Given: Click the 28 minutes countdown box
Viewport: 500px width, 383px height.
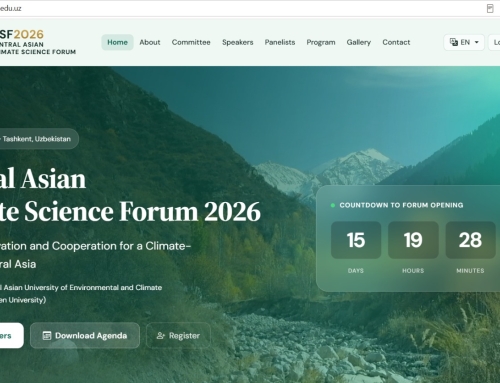Looking at the screenshot, I should (x=470, y=240).
